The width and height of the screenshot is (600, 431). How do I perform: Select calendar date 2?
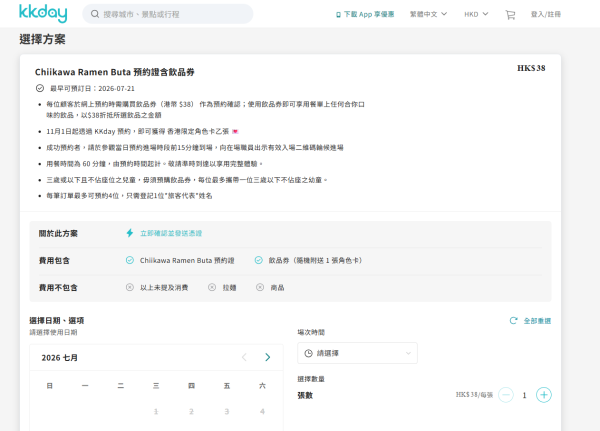(x=191, y=411)
